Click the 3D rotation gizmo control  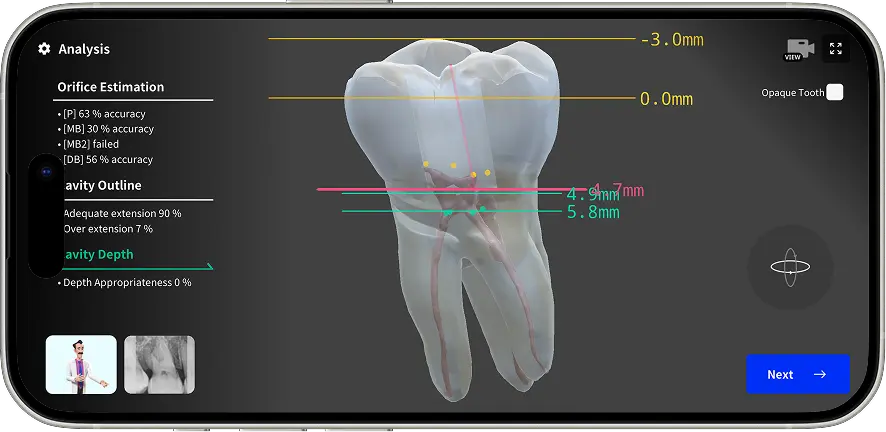click(790, 267)
